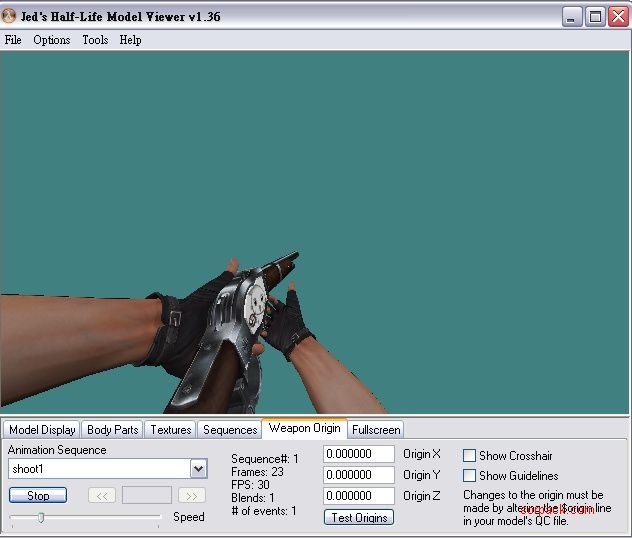The image size is (632, 538).
Task: Go to the Fullscreen tab
Action: point(376,430)
